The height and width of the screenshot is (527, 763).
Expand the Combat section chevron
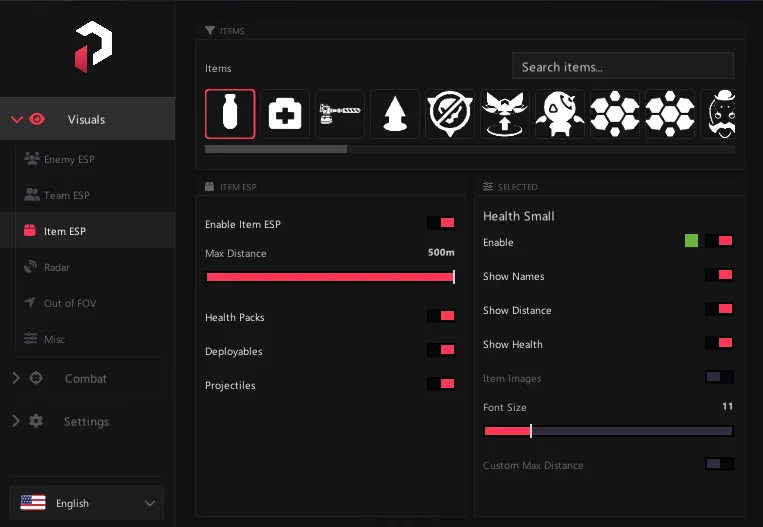(x=16, y=378)
